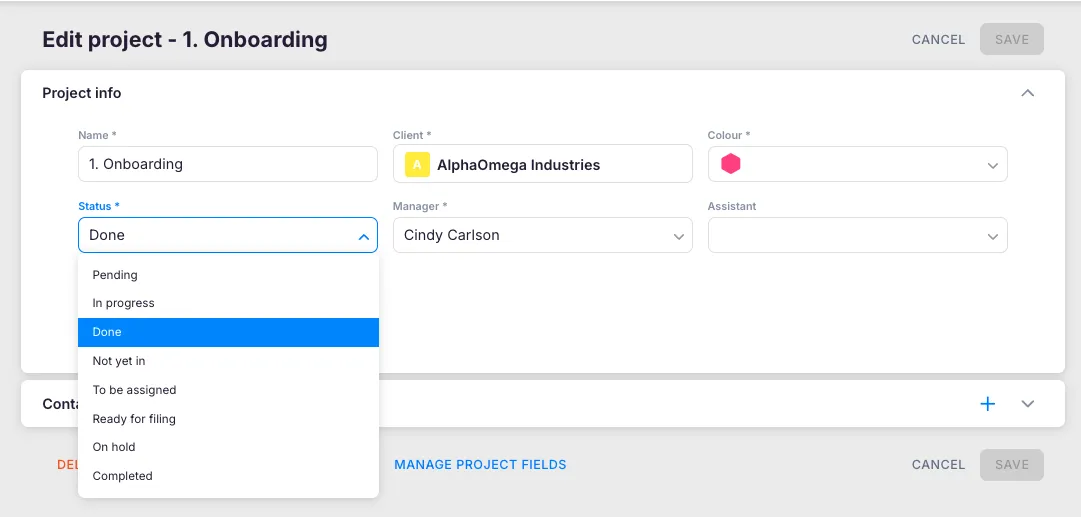
Task: Open the Assistant dropdown
Action: pyautogui.click(x=992, y=236)
